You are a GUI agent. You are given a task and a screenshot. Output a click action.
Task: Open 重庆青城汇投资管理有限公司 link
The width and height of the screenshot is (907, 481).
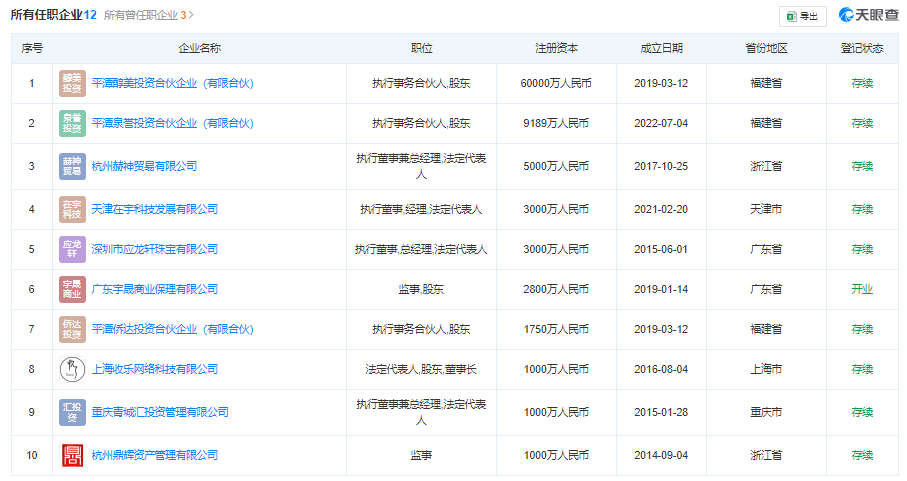click(x=160, y=412)
